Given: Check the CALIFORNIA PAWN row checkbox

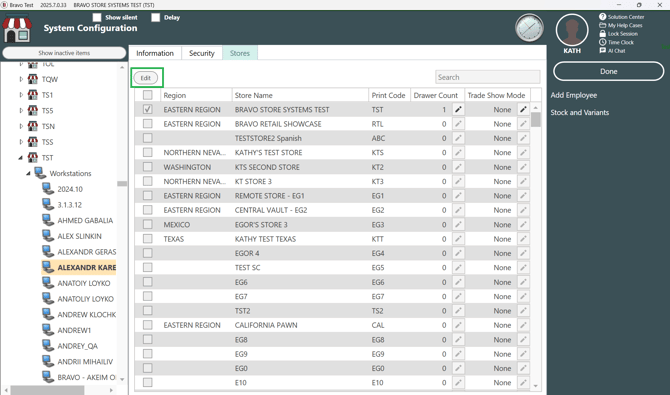Looking at the screenshot, I should pyautogui.click(x=147, y=325).
